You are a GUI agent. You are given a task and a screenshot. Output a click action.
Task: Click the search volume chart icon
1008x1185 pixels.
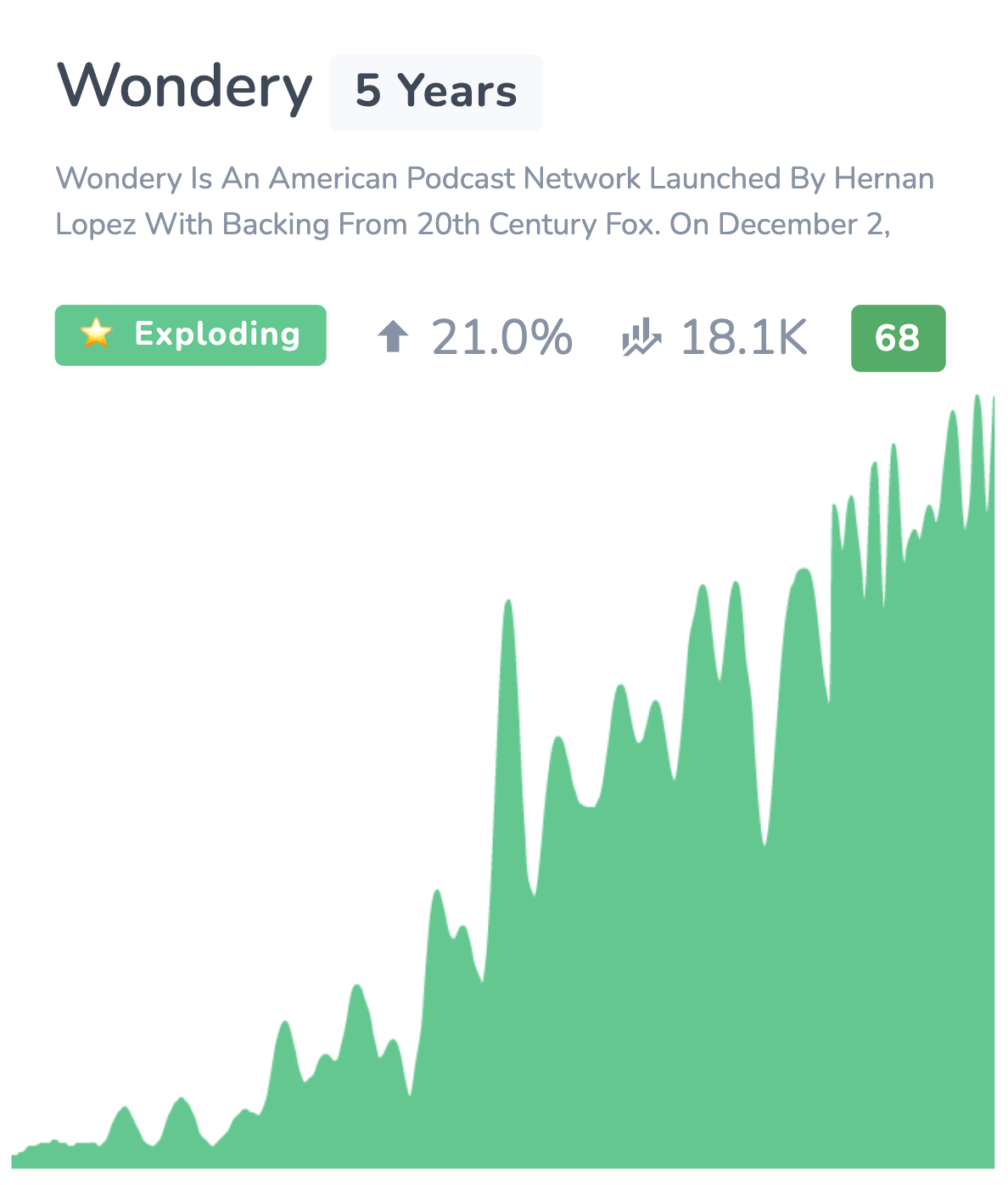641,336
